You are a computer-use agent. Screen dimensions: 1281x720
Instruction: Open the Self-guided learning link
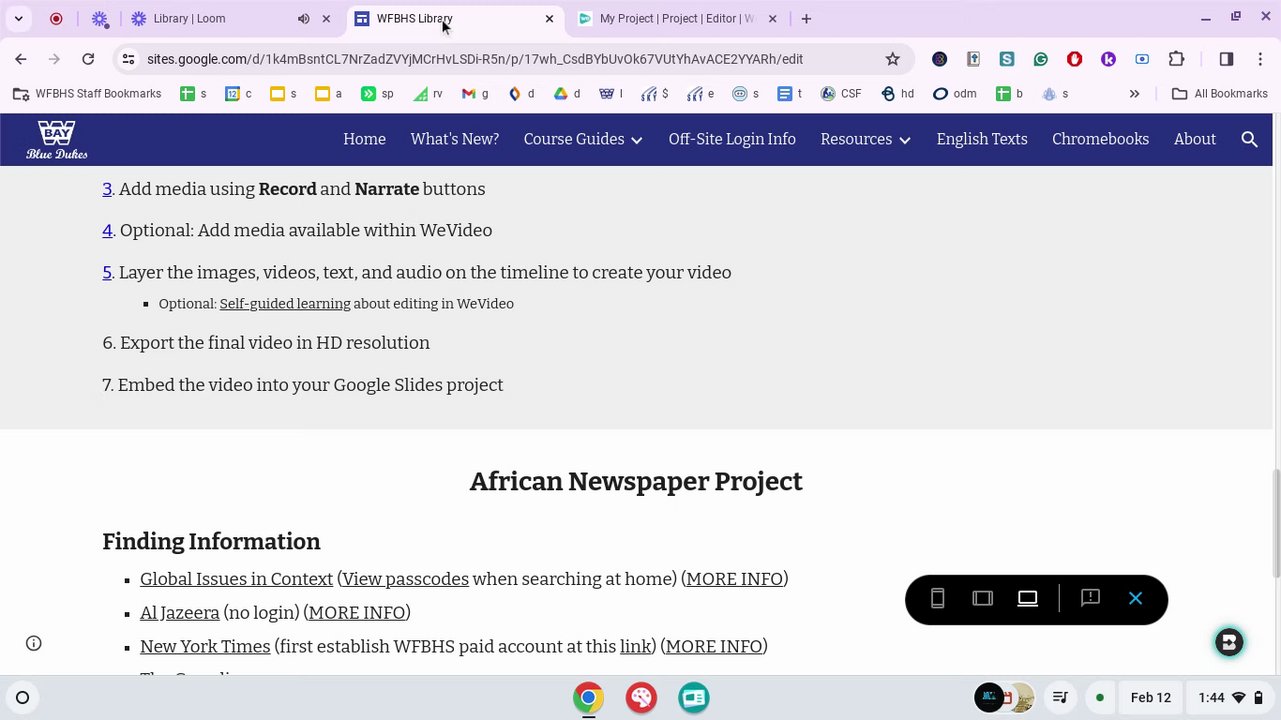point(285,304)
